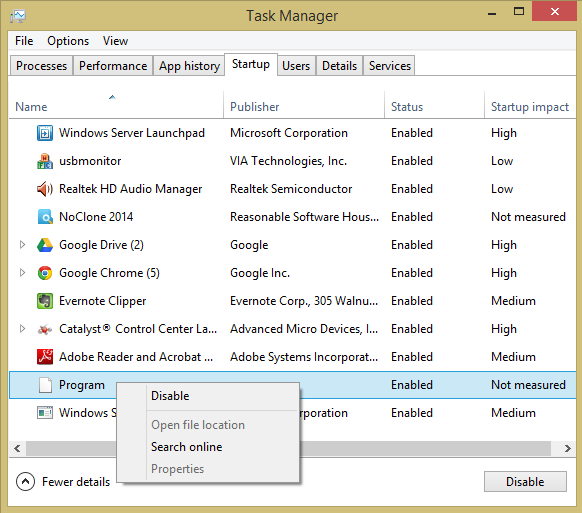The width and height of the screenshot is (582, 513).
Task: Click High impact in the Google Chrome row
Action: (504, 273)
